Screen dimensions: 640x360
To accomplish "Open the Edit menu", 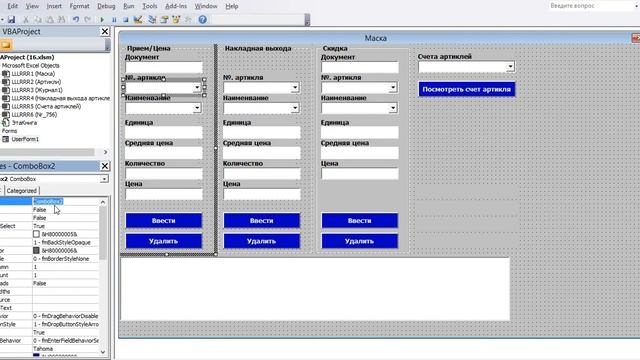I will click(x=13, y=6).
